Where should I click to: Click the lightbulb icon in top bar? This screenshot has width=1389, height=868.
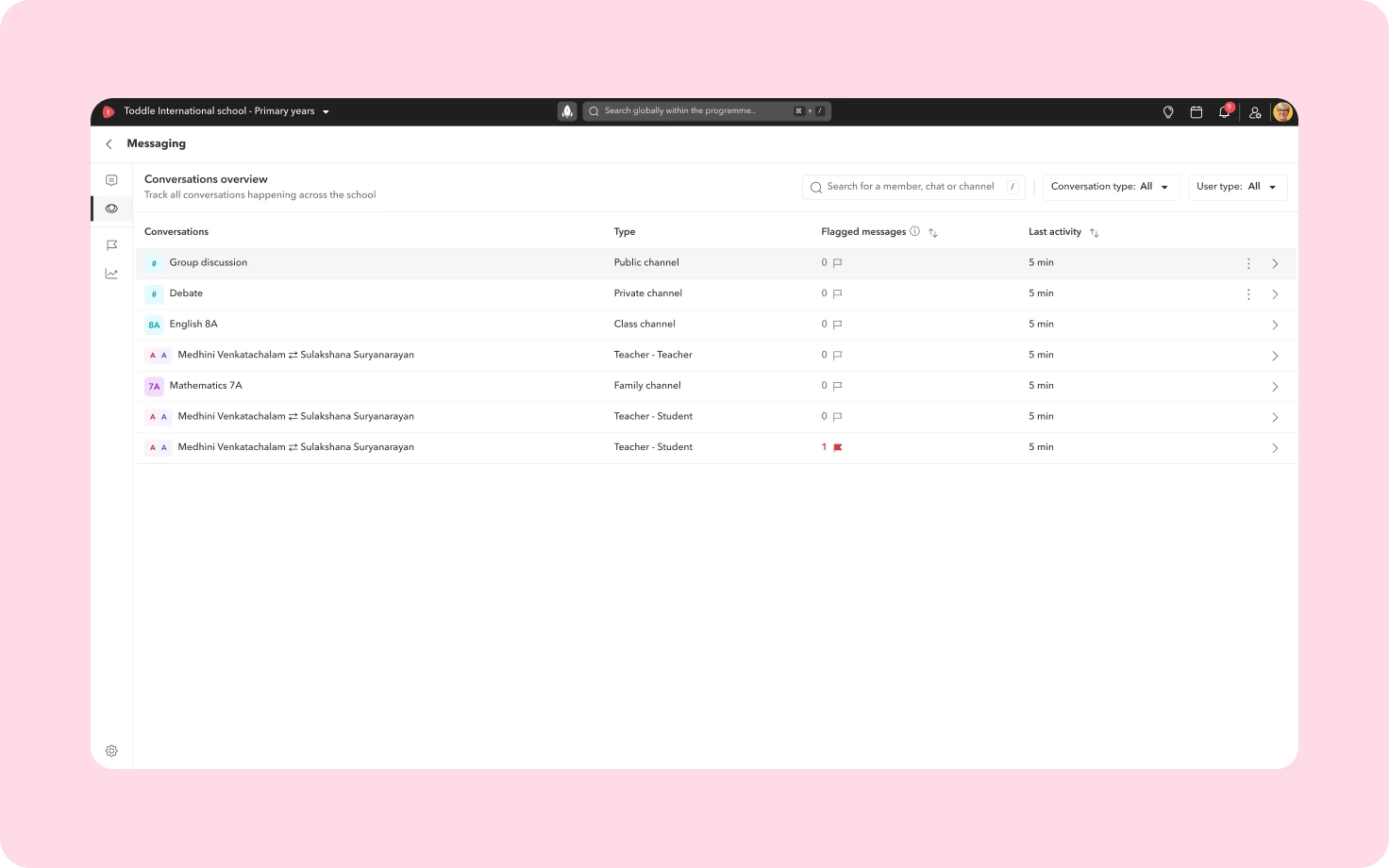click(x=1168, y=112)
